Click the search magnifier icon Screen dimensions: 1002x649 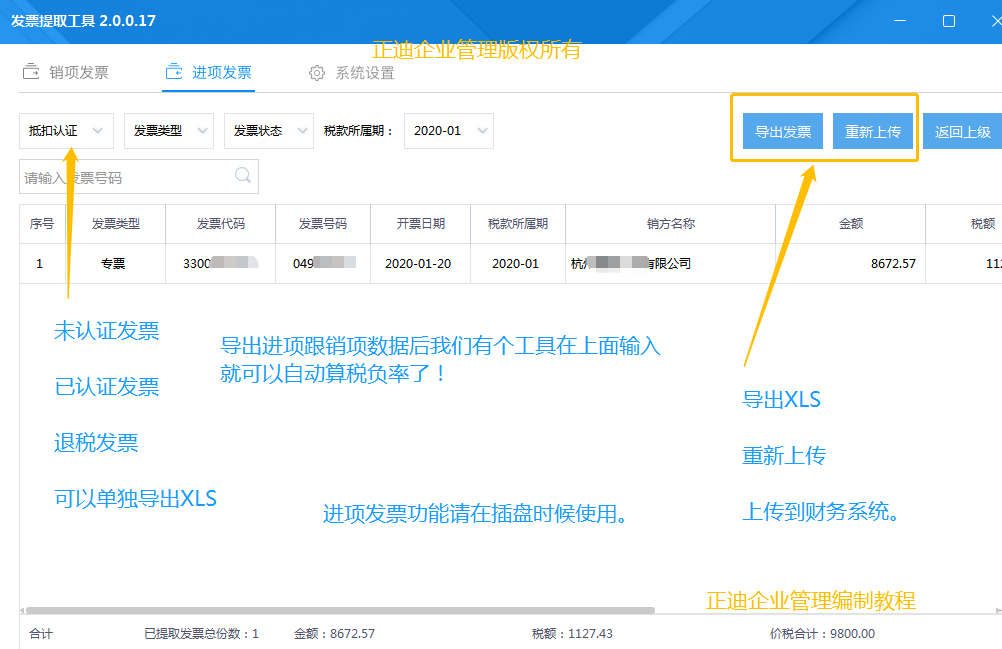pyautogui.click(x=243, y=176)
